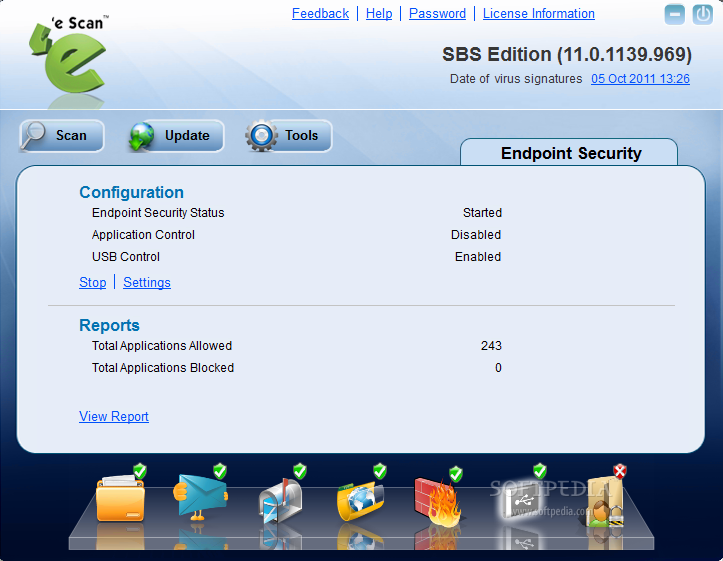723x561 pixels.
Task: Click the Update button
Action: coord(176,136)
